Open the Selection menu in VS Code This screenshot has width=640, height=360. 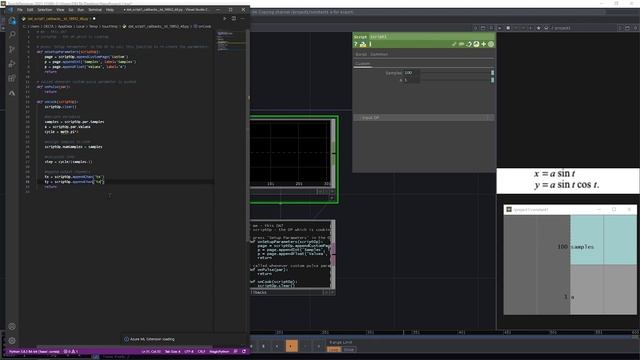click(45, 9)
